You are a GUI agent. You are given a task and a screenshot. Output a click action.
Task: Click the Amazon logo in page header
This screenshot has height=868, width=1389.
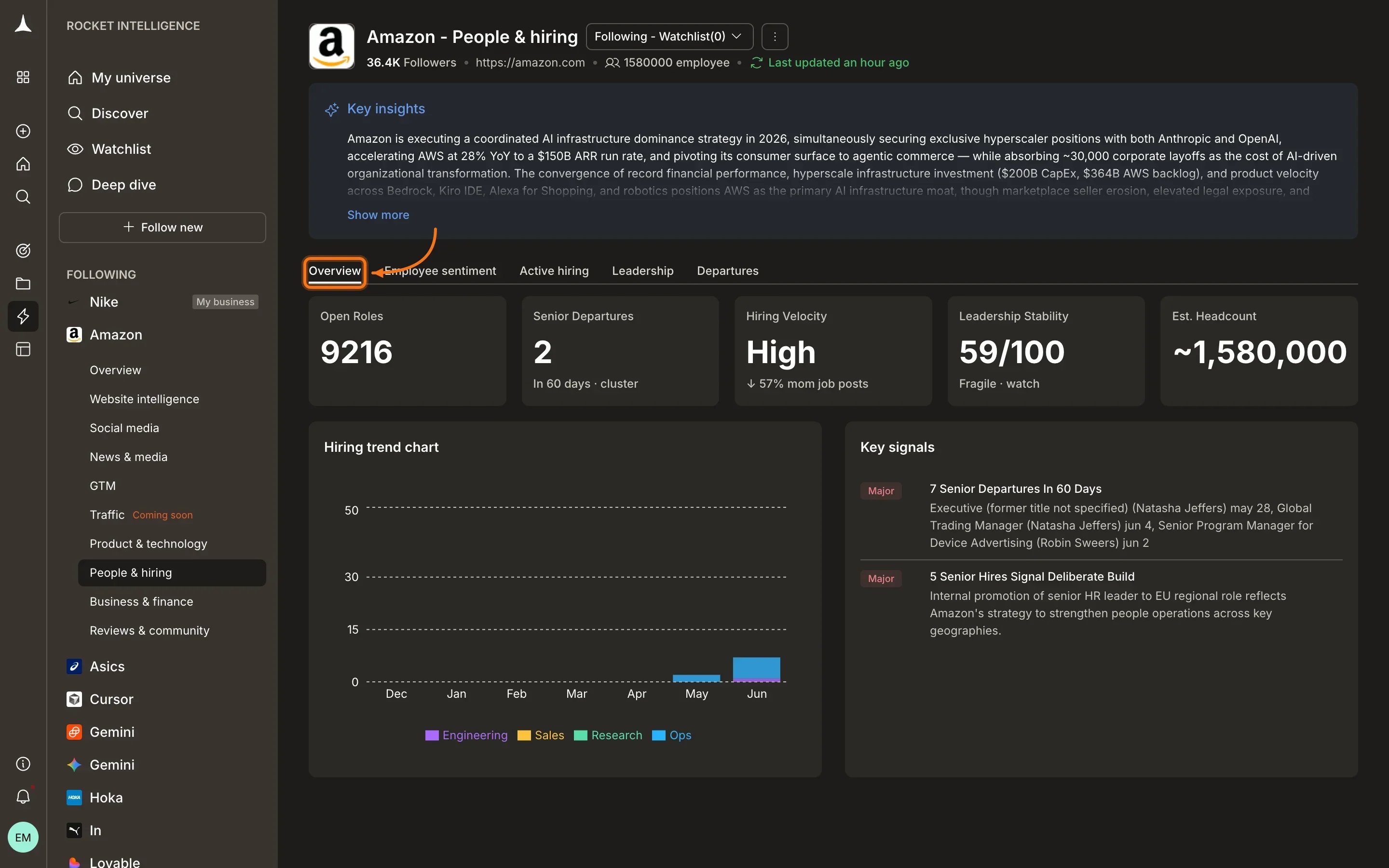(332, 46)
